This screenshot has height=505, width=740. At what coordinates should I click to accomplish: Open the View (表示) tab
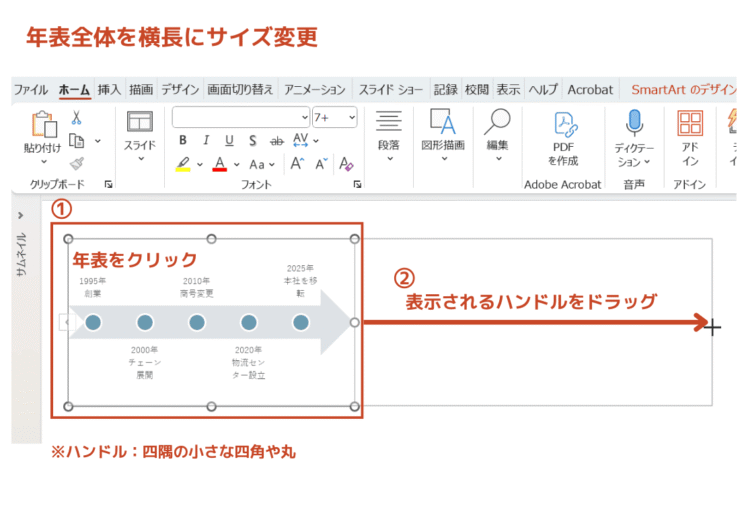508,90
